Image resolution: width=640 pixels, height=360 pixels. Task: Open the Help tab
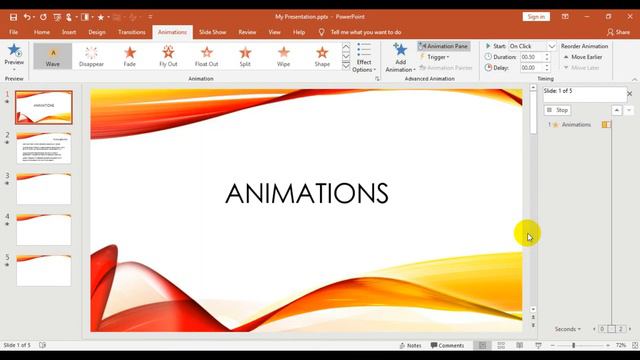[299, 32]
